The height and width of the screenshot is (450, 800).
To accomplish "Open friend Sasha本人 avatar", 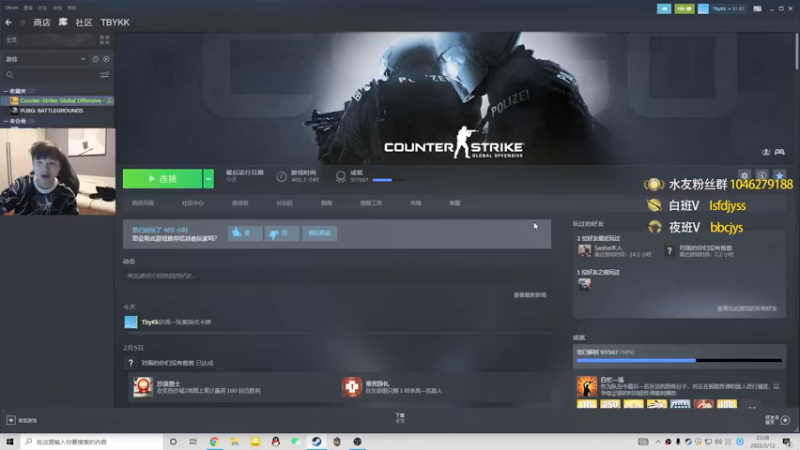I will pyautogui.click(x=585, y=250).
